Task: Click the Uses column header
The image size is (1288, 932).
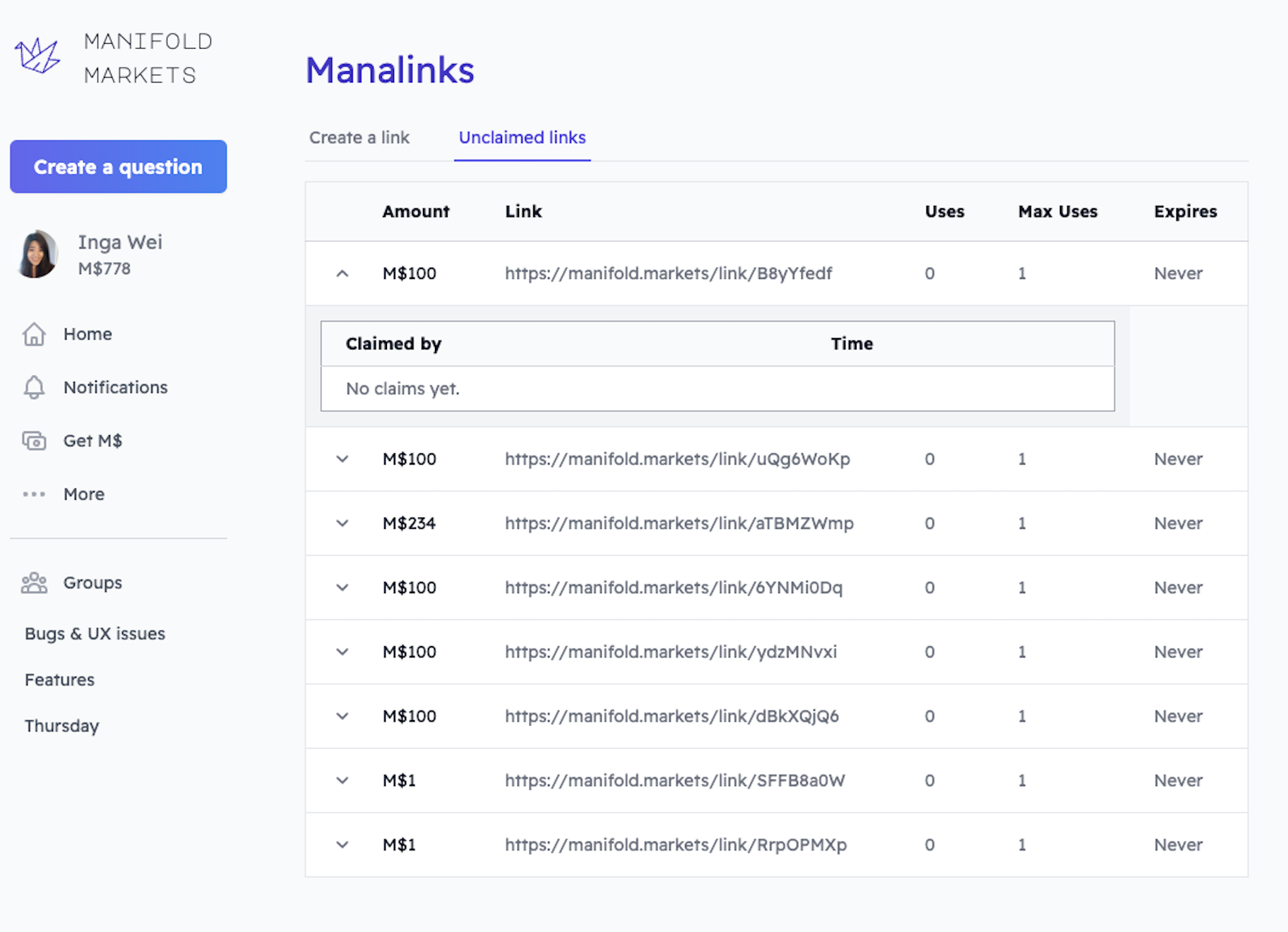Action: click(944, 211)
